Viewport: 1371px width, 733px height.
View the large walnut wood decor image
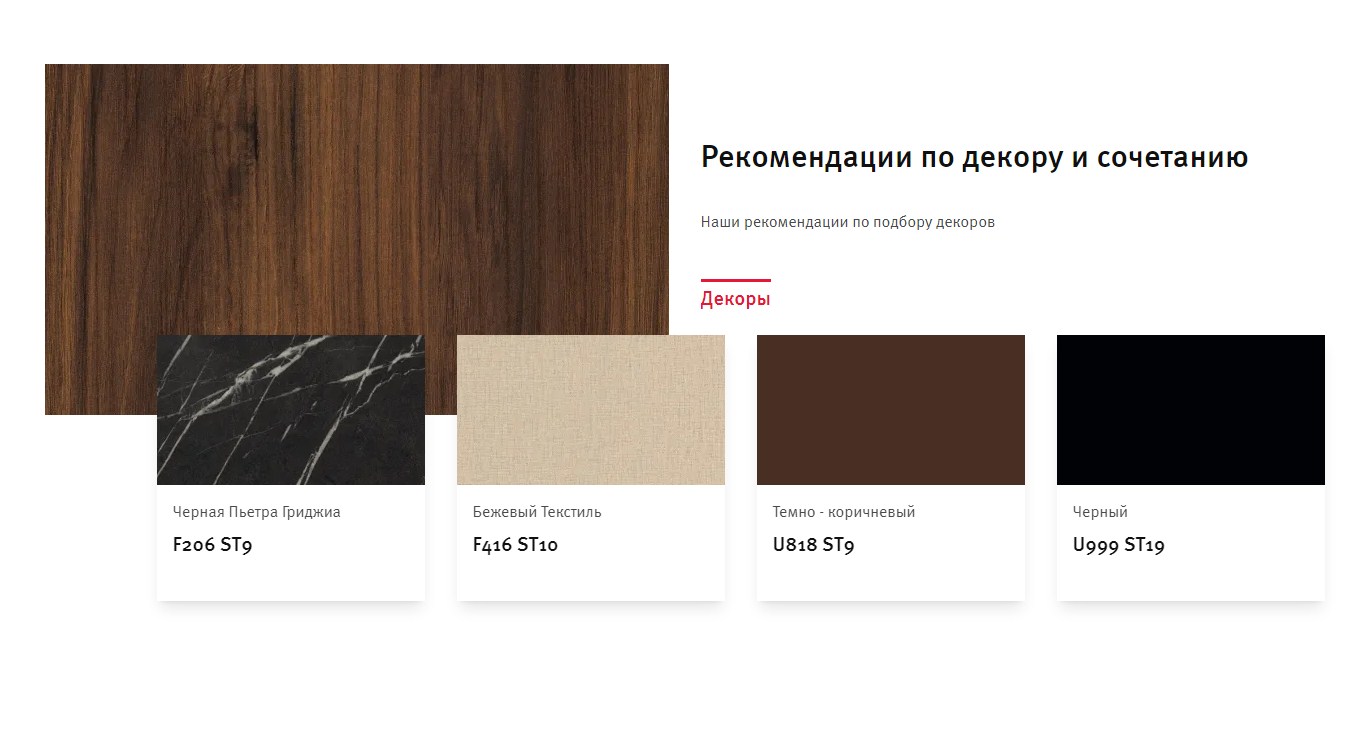(x=357, y=199)
